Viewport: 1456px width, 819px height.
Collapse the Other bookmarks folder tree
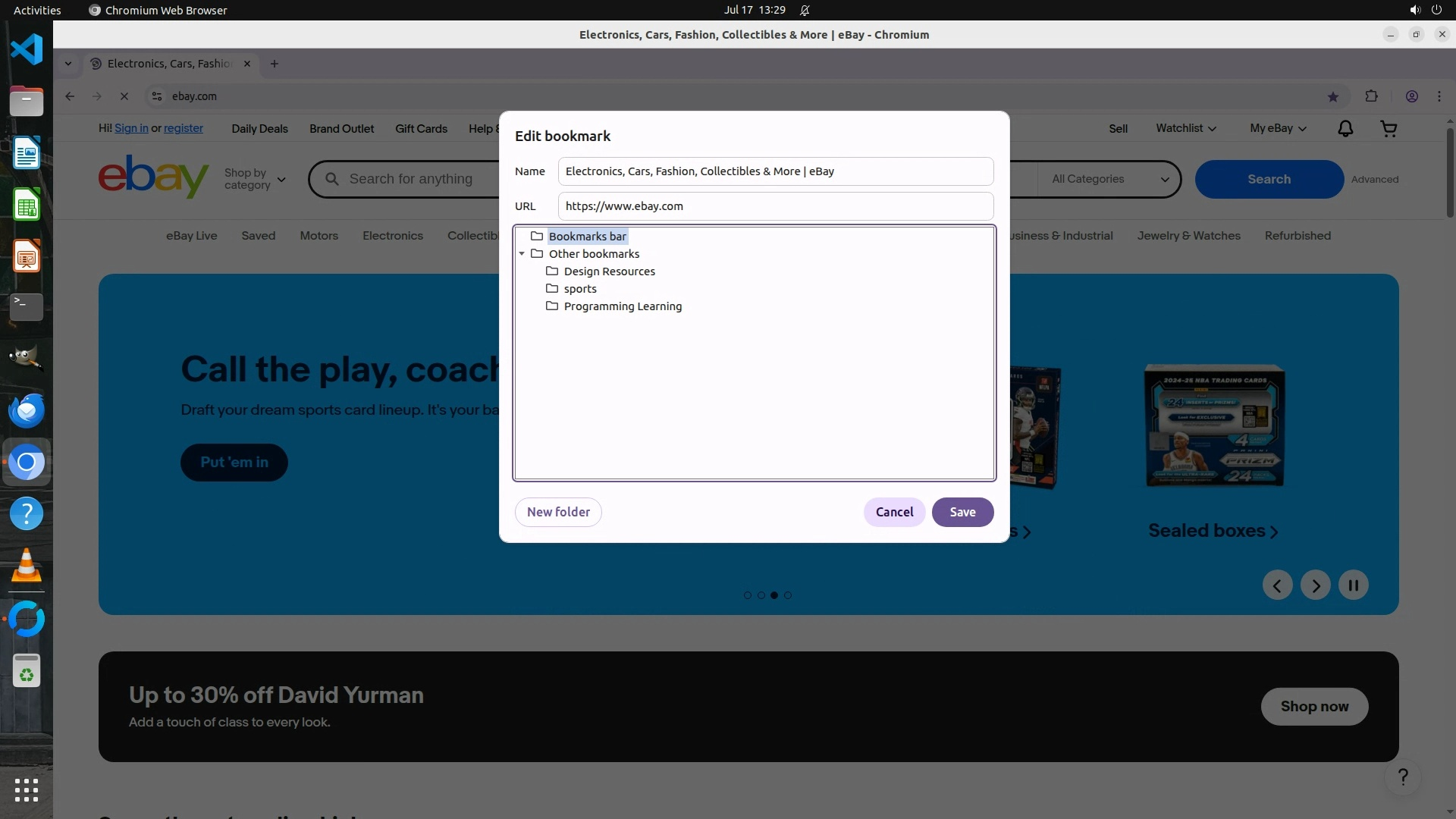coord(522,254)
